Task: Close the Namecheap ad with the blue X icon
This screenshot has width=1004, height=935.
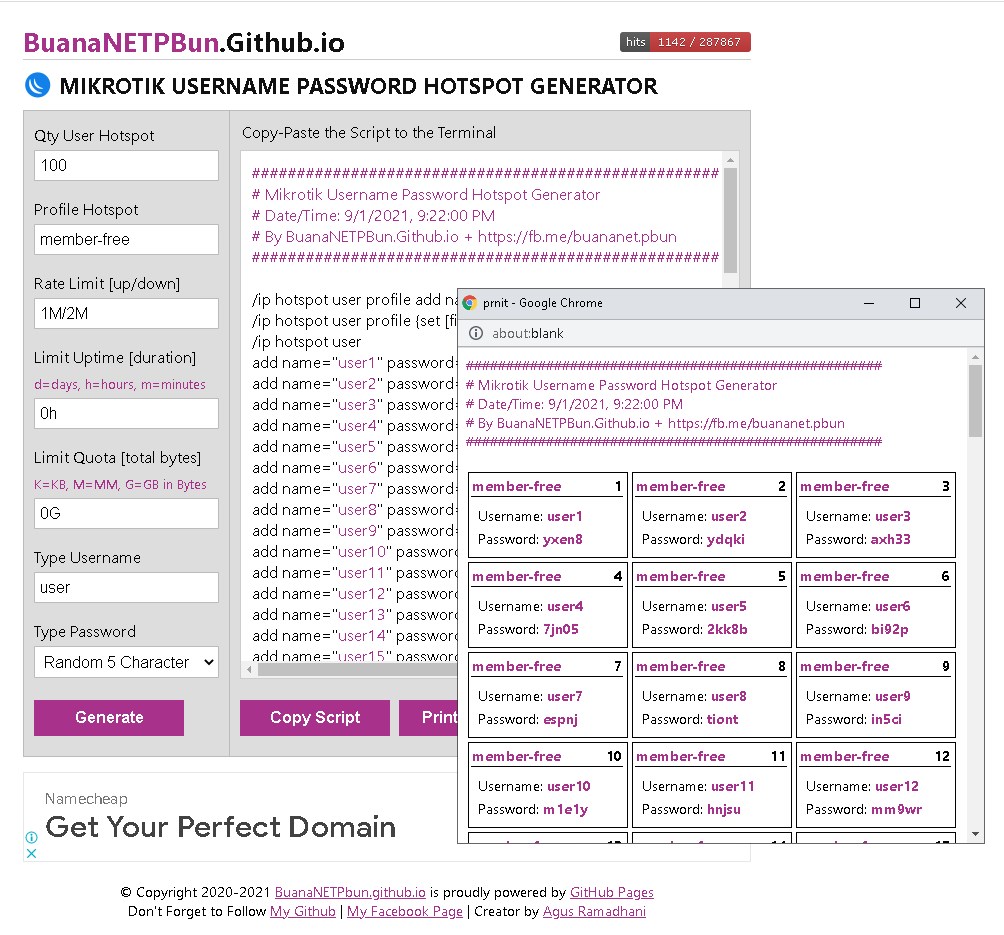Action: click(x=29, y=853)
